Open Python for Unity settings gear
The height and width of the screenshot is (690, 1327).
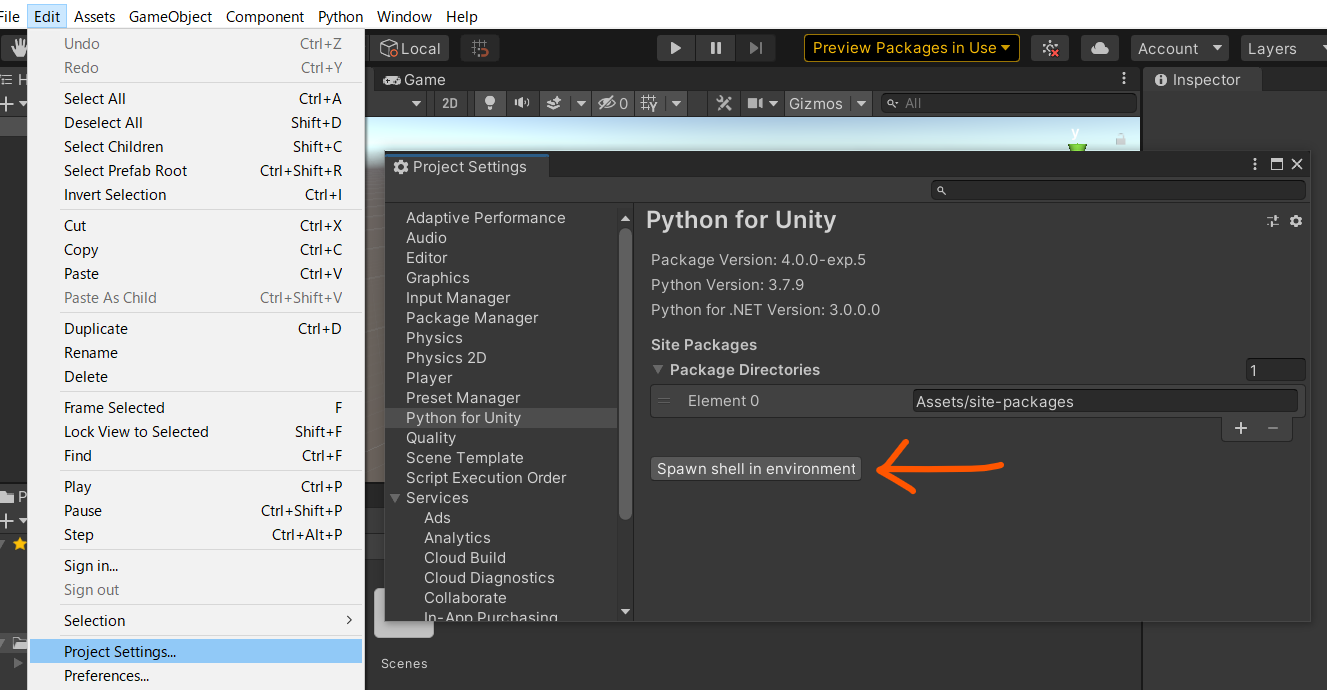1296,221
